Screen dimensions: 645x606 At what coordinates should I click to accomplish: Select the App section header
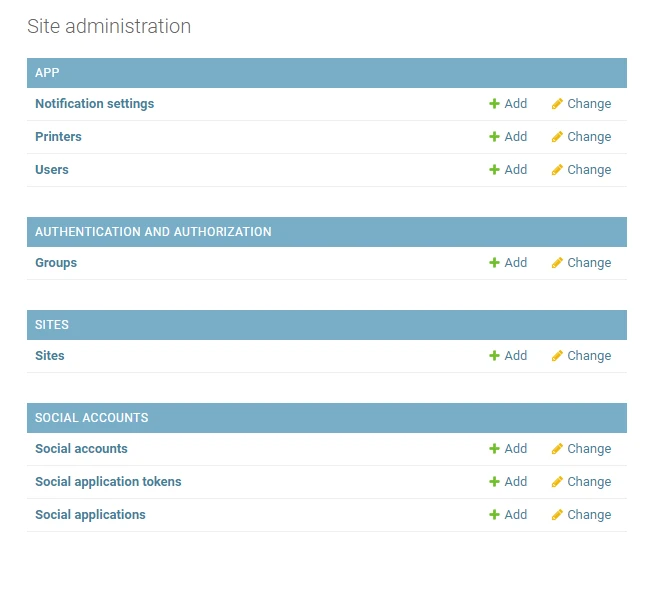click(47, 73)
